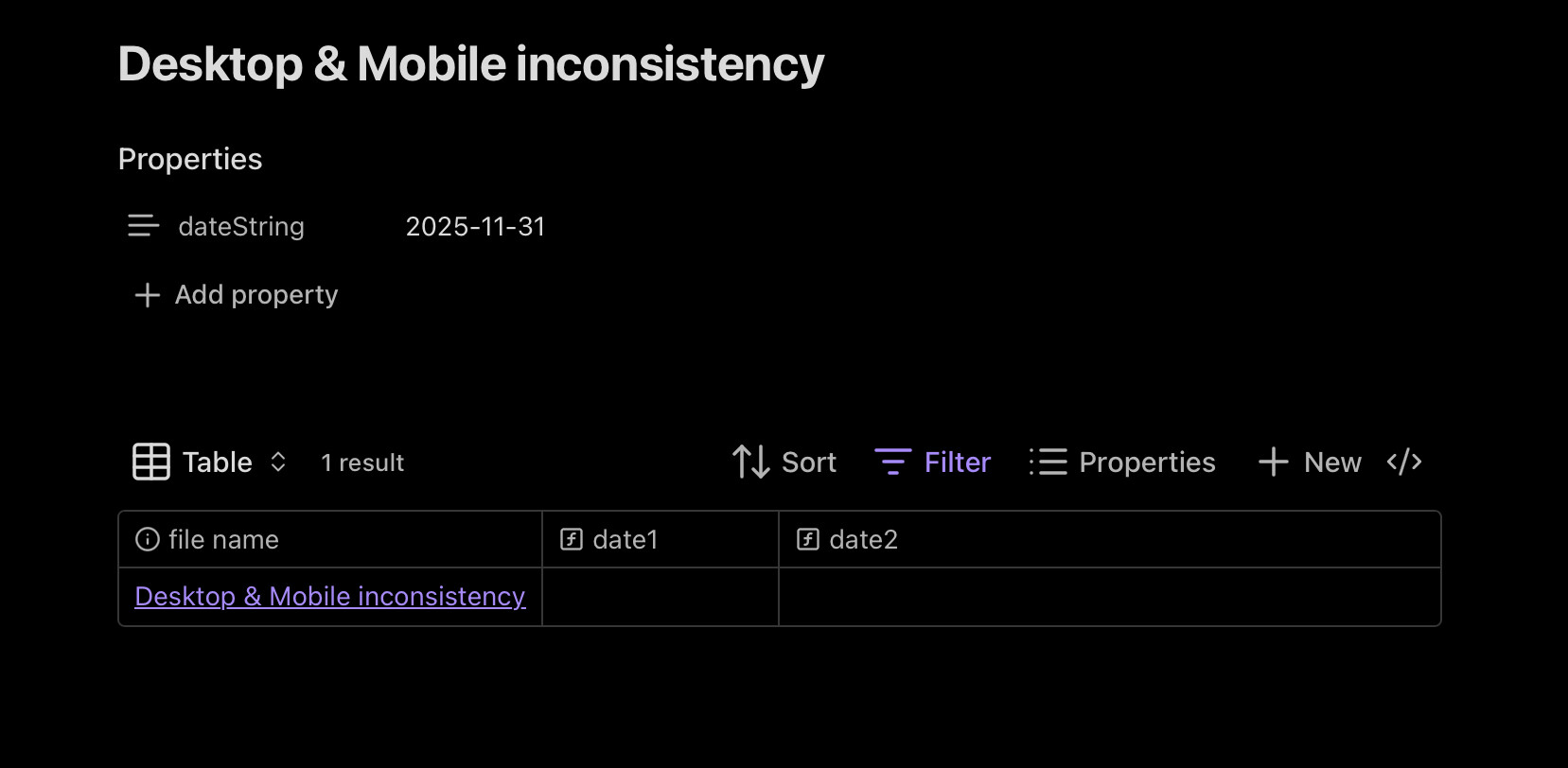Click the plus icon beside Add property

point(147,295)
